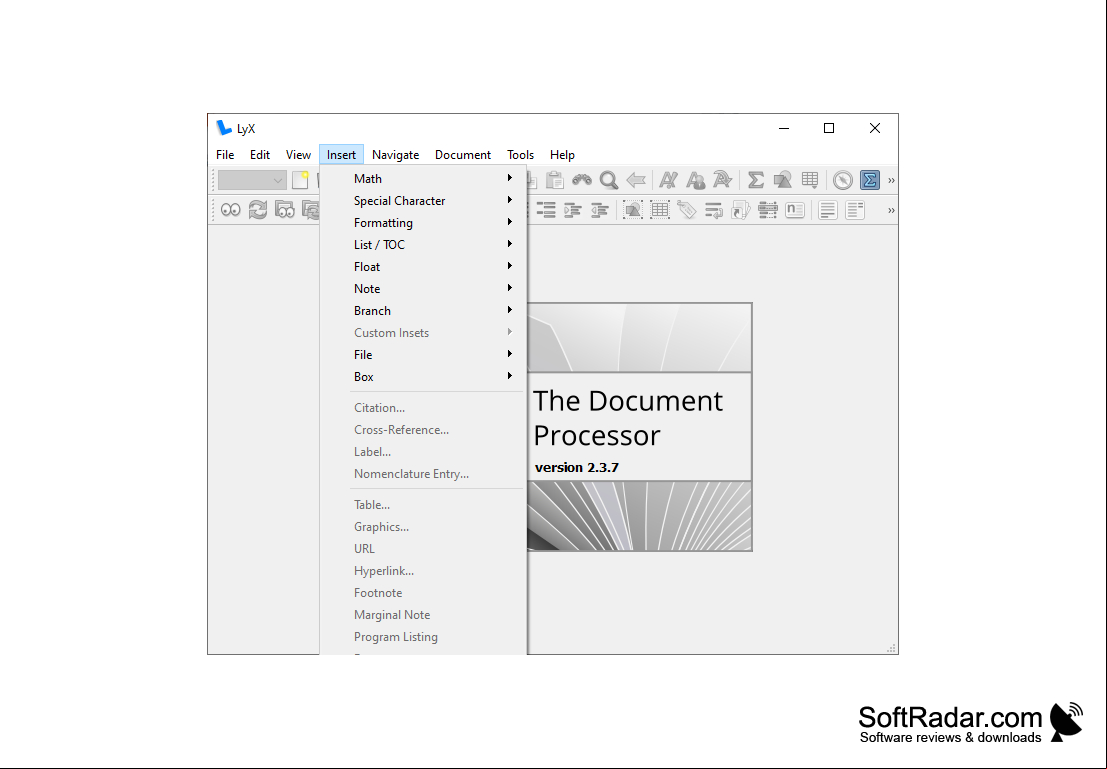Choose Hyperlink... menu entry
Image resolution: width=1107 pixels, height=769 pixels.
click(424, 571)
